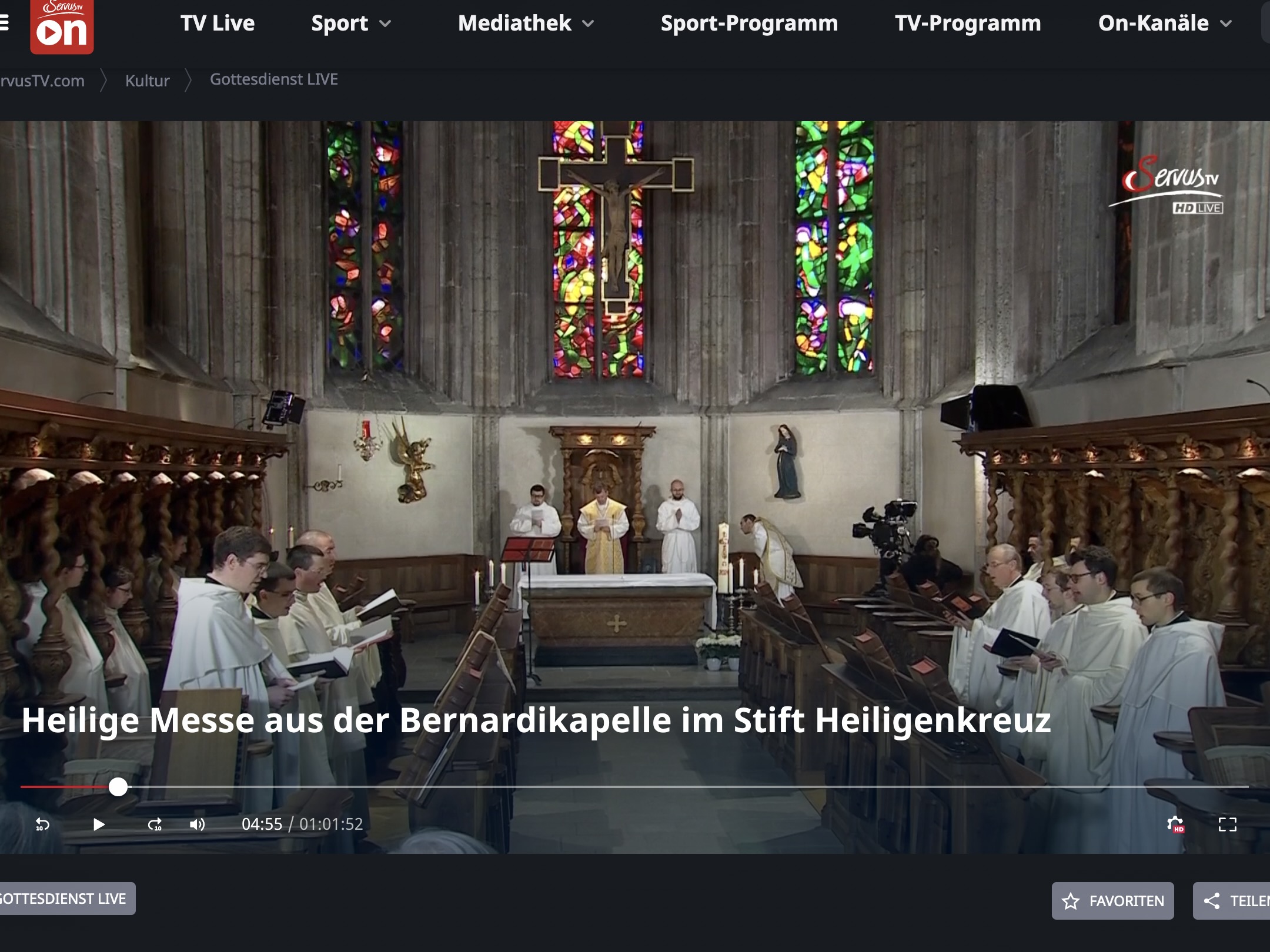The image size is (1270, 952).
Task: Open the ServusTV On logo home
Action: (62, 26)
